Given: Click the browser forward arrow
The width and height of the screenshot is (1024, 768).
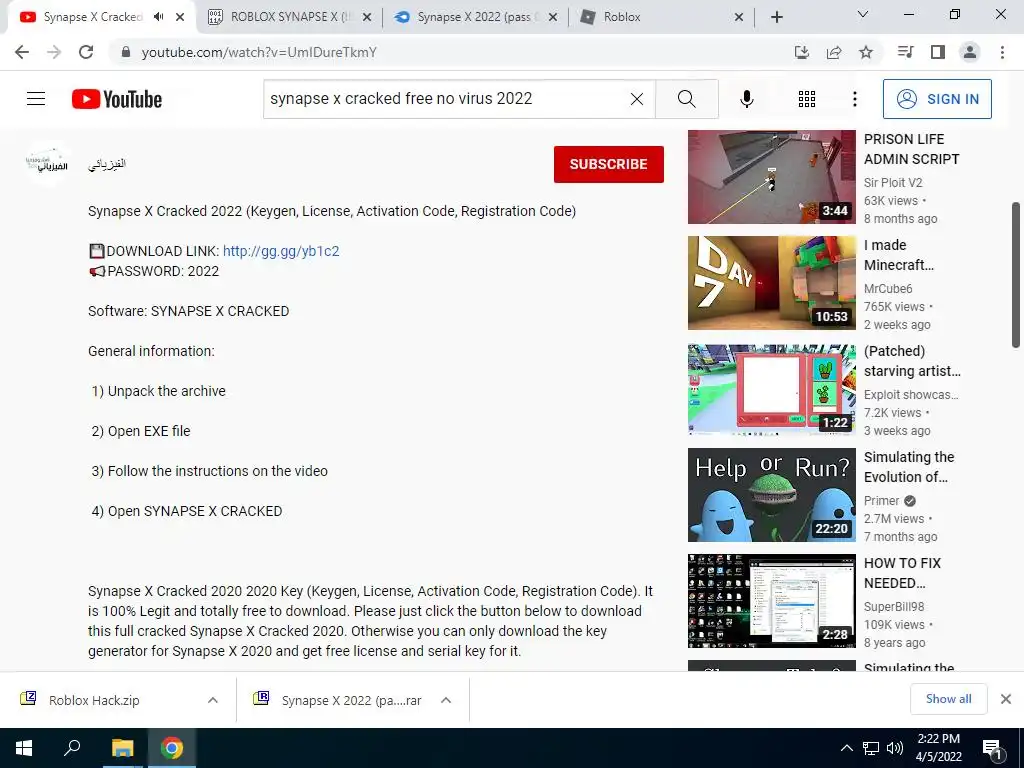Looking at the screenshot, I should click(x=54, y=52).
